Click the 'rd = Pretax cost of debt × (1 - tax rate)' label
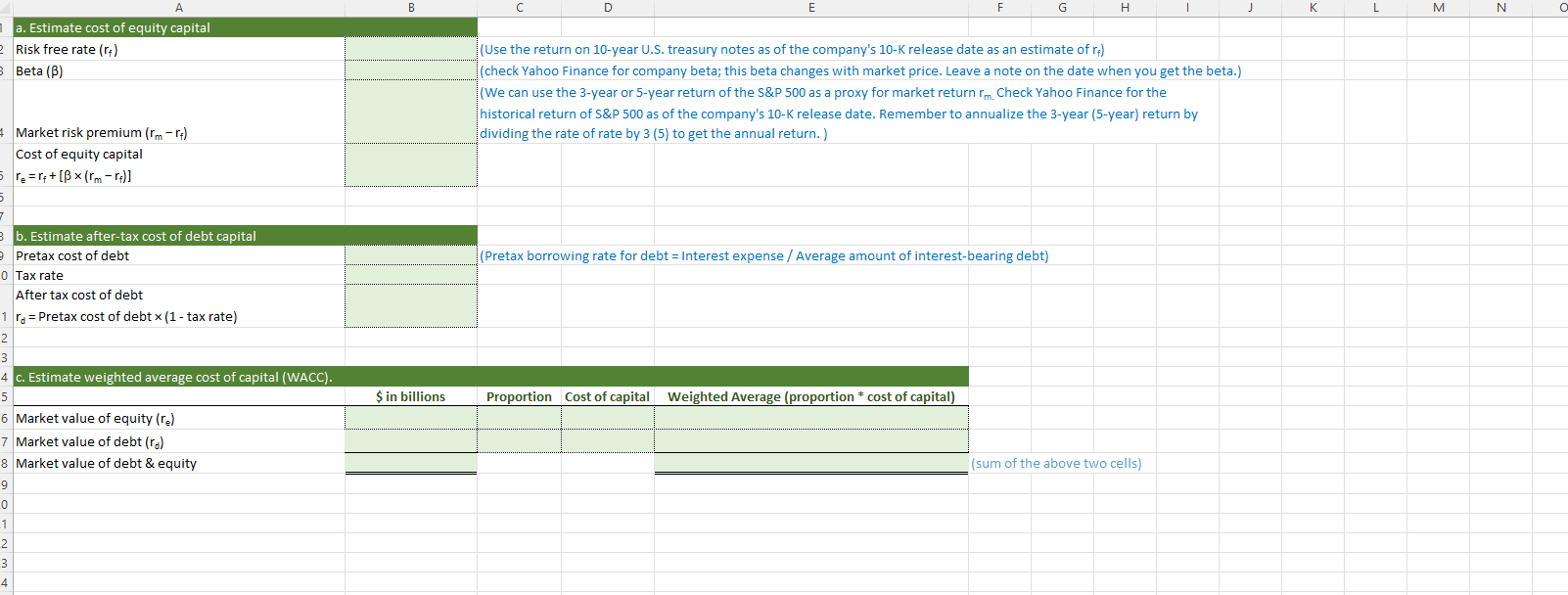This screenshot has width=1568, height=595. pos(126,316)
